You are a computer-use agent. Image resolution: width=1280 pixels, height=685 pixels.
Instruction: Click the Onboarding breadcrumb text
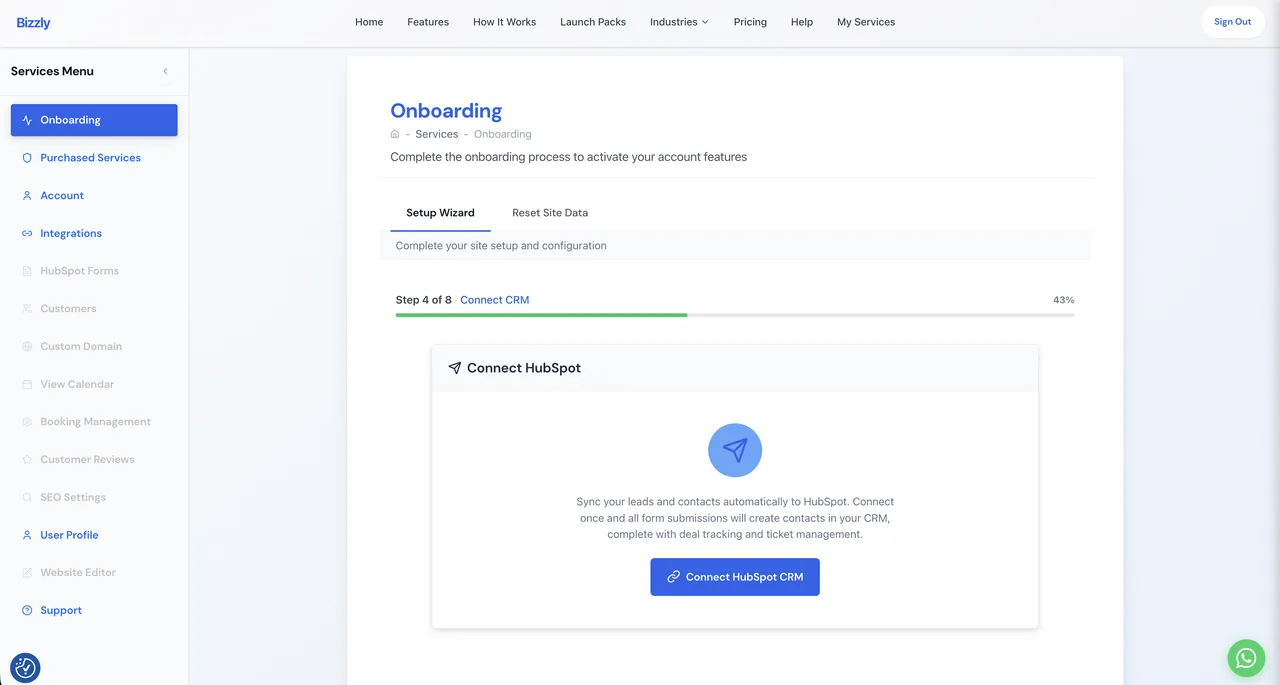(x=503, y=134)
